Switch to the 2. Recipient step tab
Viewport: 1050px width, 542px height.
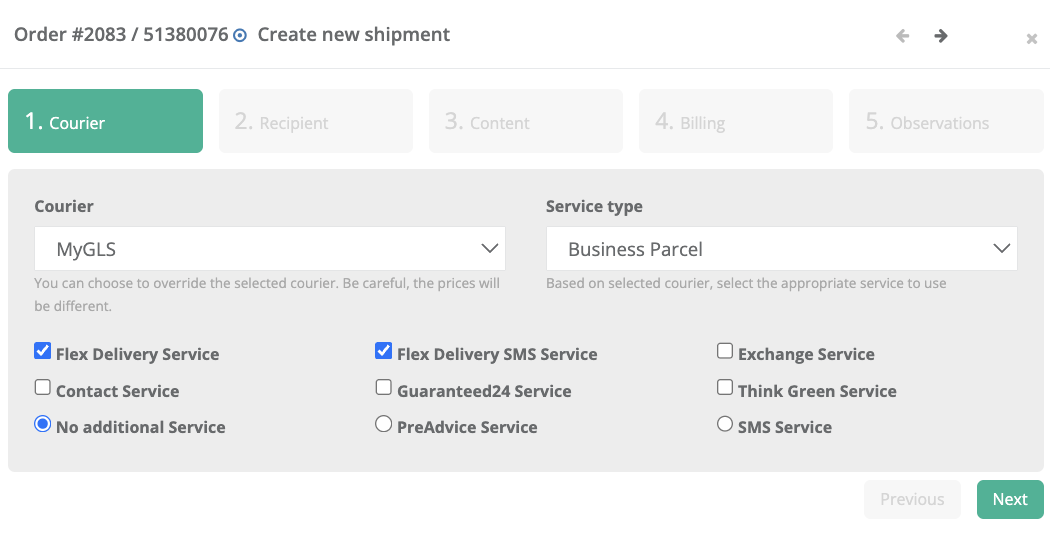tap(315, 122)
